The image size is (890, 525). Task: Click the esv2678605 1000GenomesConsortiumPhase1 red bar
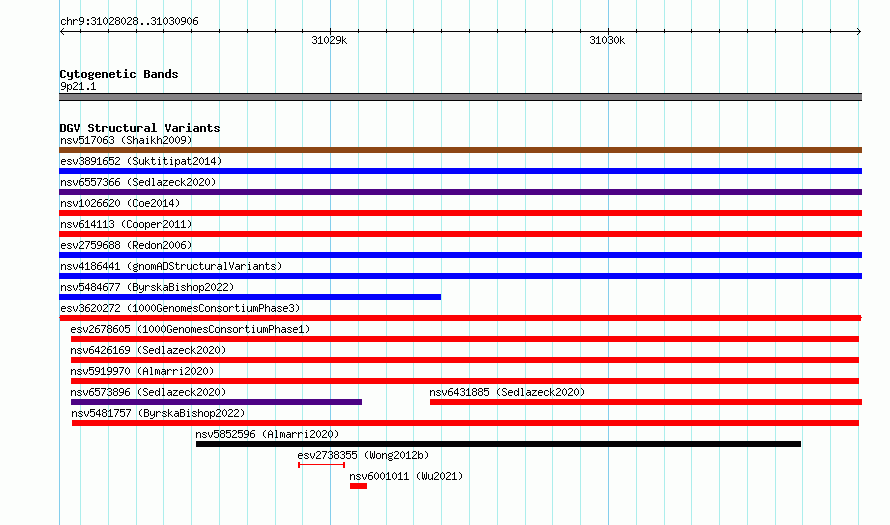point(465,339)
